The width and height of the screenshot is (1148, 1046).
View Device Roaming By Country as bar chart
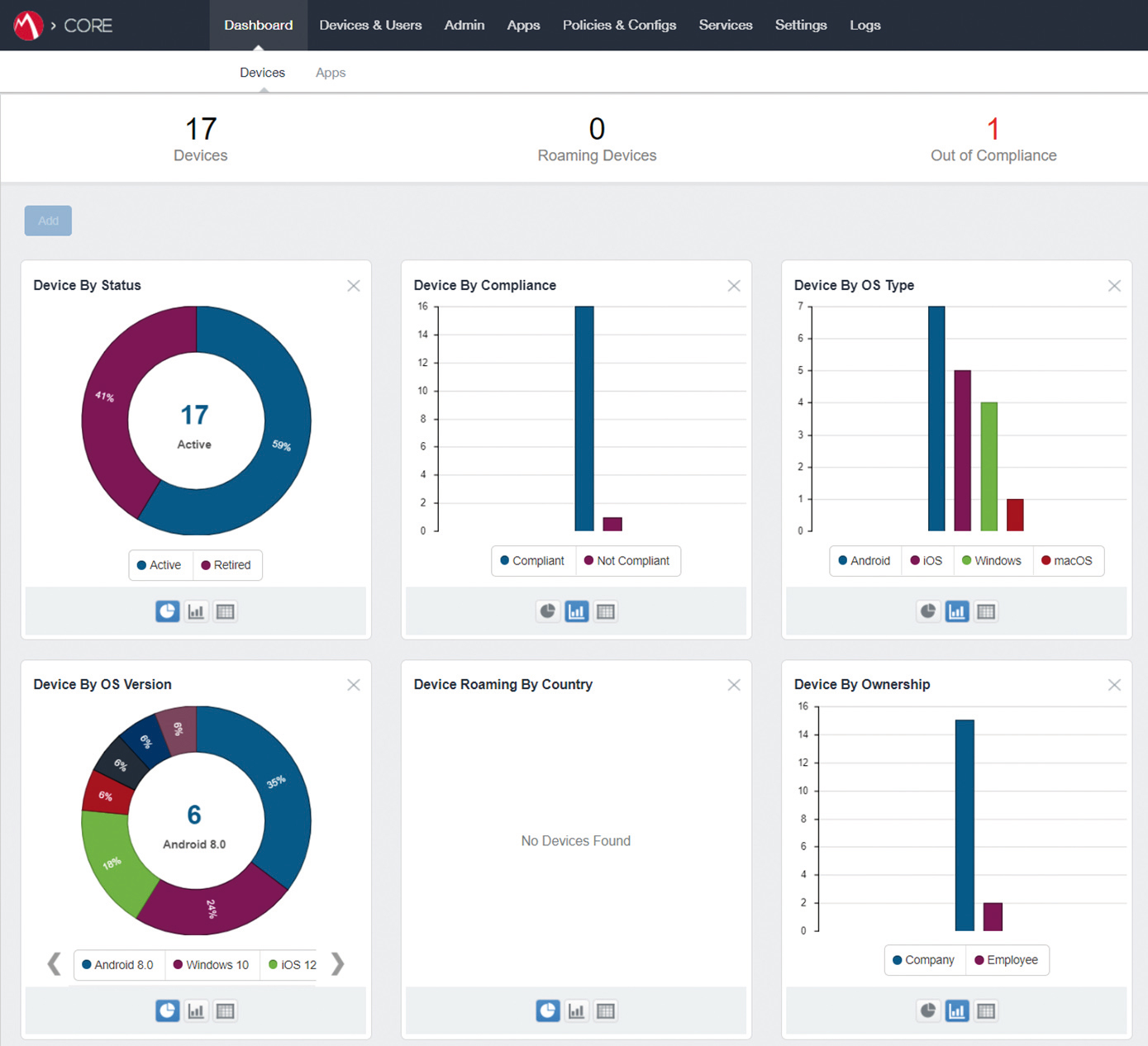click(x=577, y=1010)
